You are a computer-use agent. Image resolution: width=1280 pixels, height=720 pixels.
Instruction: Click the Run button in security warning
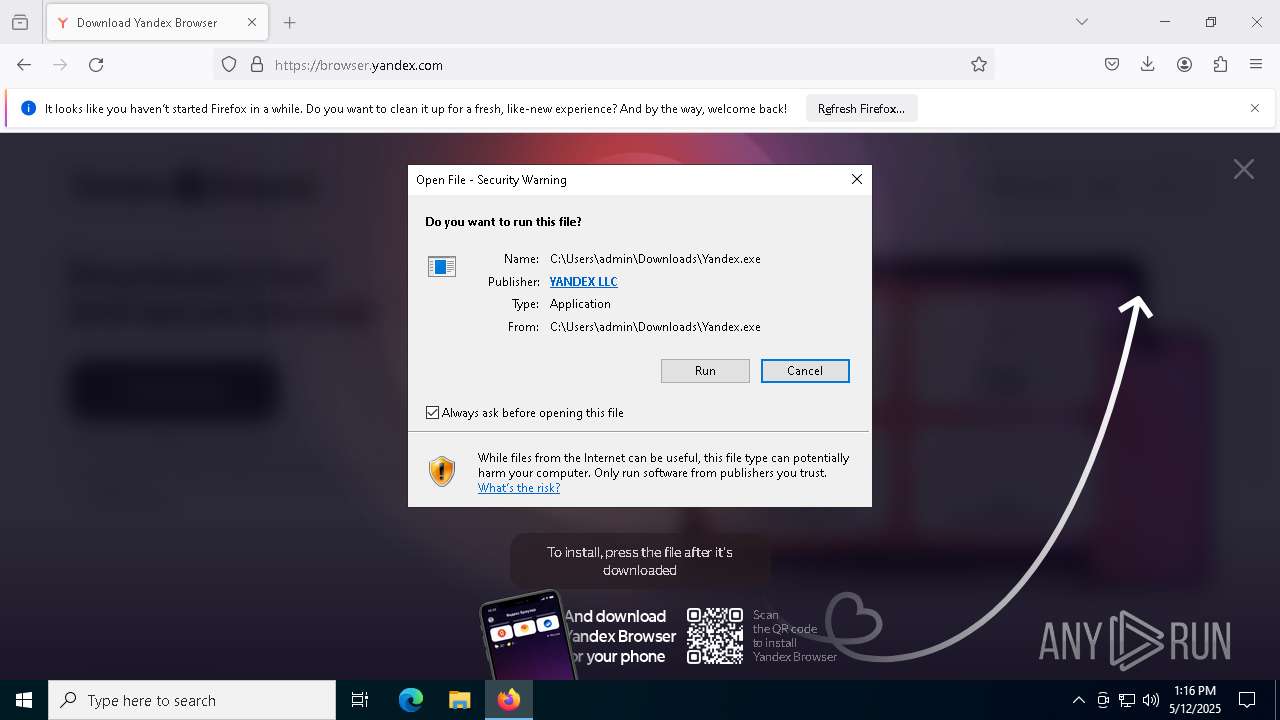pos(705,371)
